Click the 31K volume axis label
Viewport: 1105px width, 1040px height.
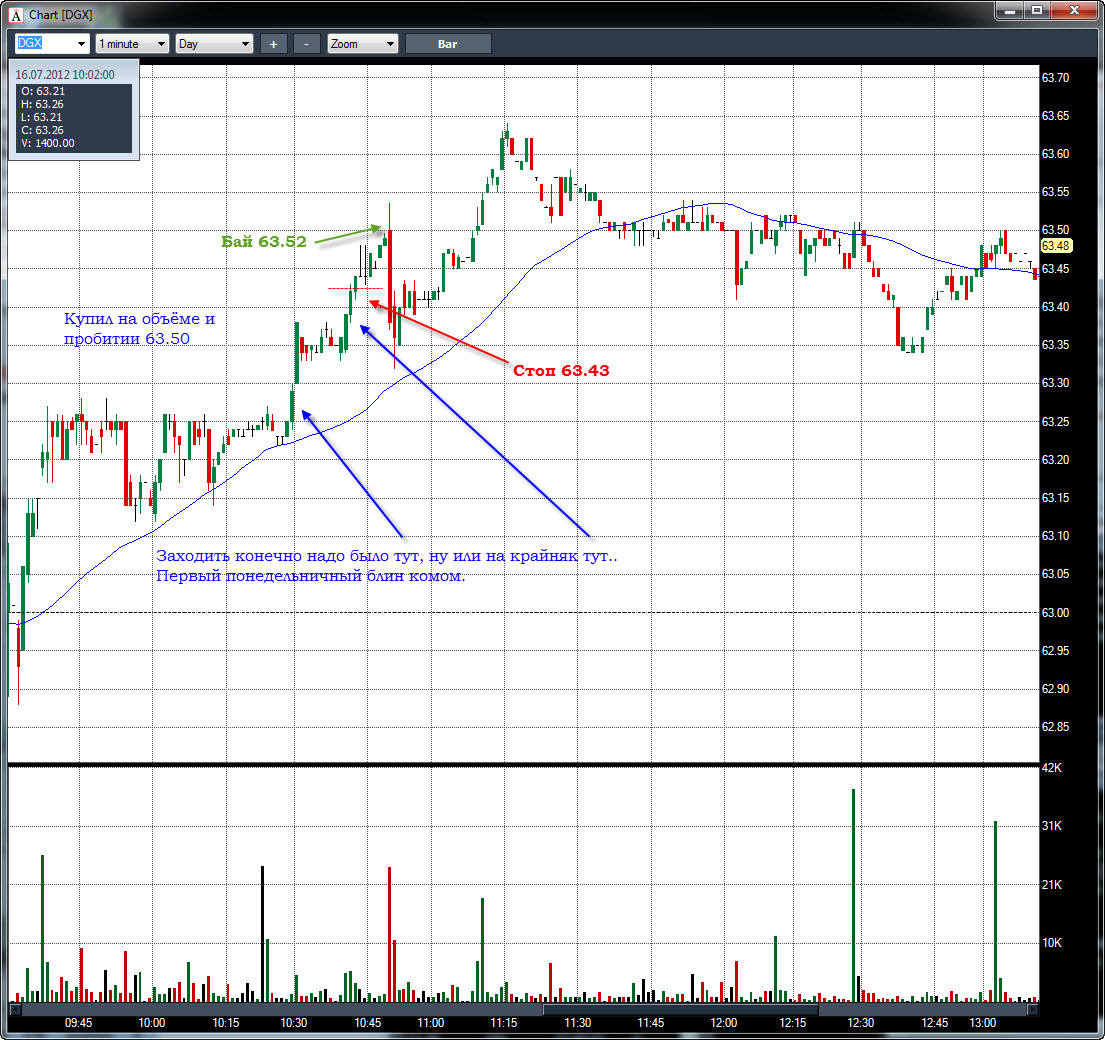pos(1052,826)
